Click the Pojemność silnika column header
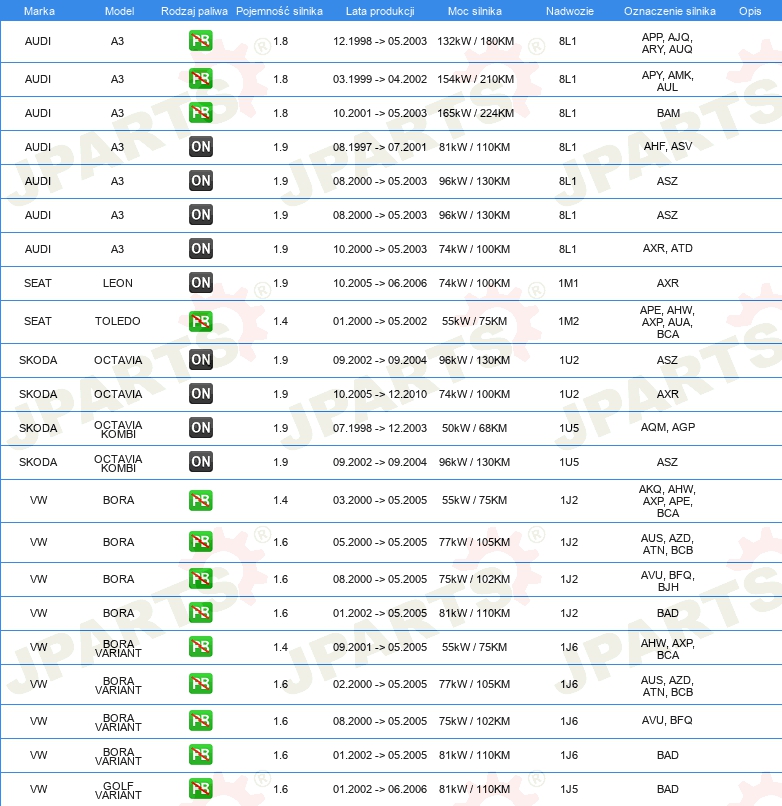 pos(279,11)
